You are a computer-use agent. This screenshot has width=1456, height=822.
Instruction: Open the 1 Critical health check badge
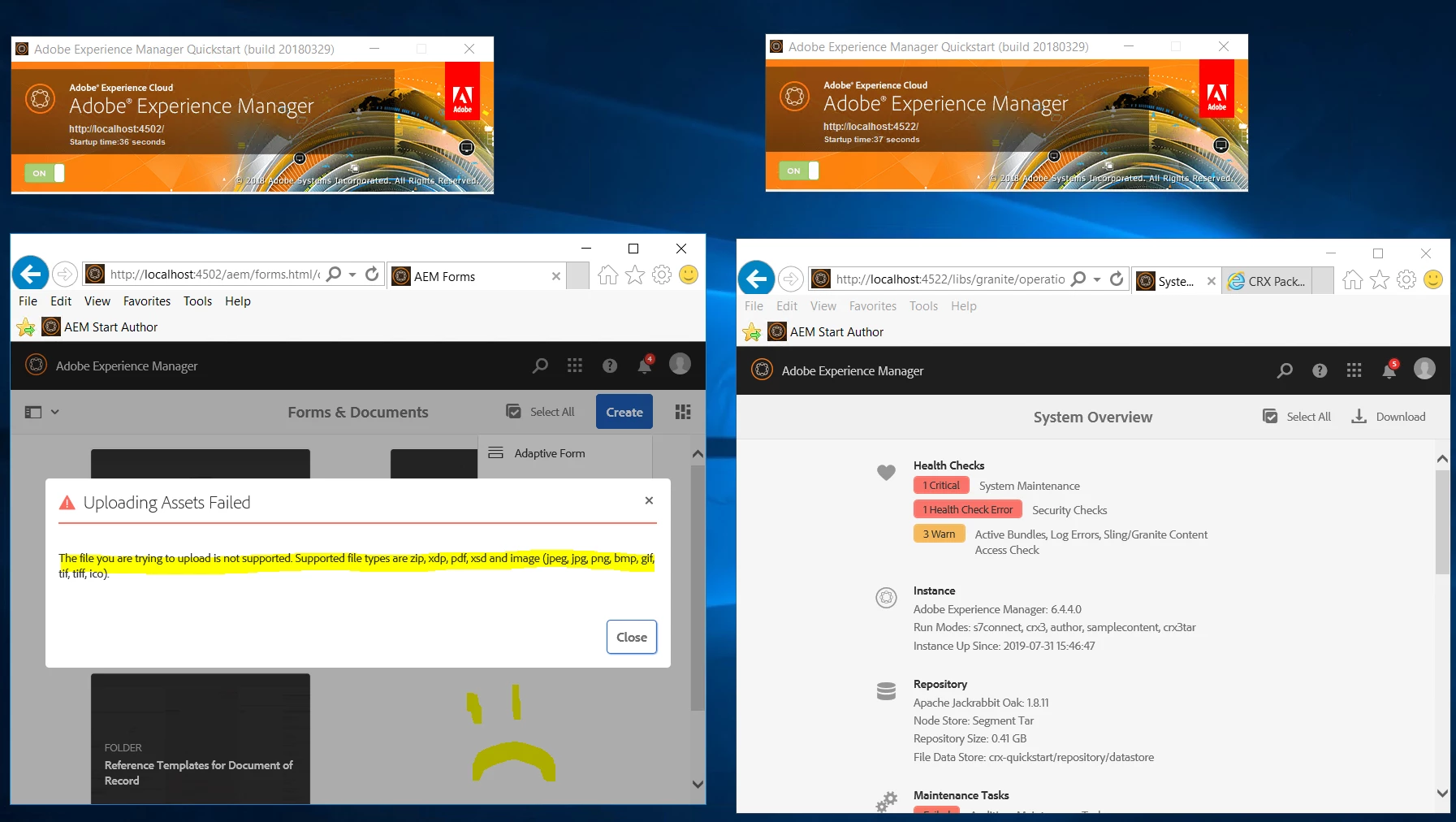940,485
